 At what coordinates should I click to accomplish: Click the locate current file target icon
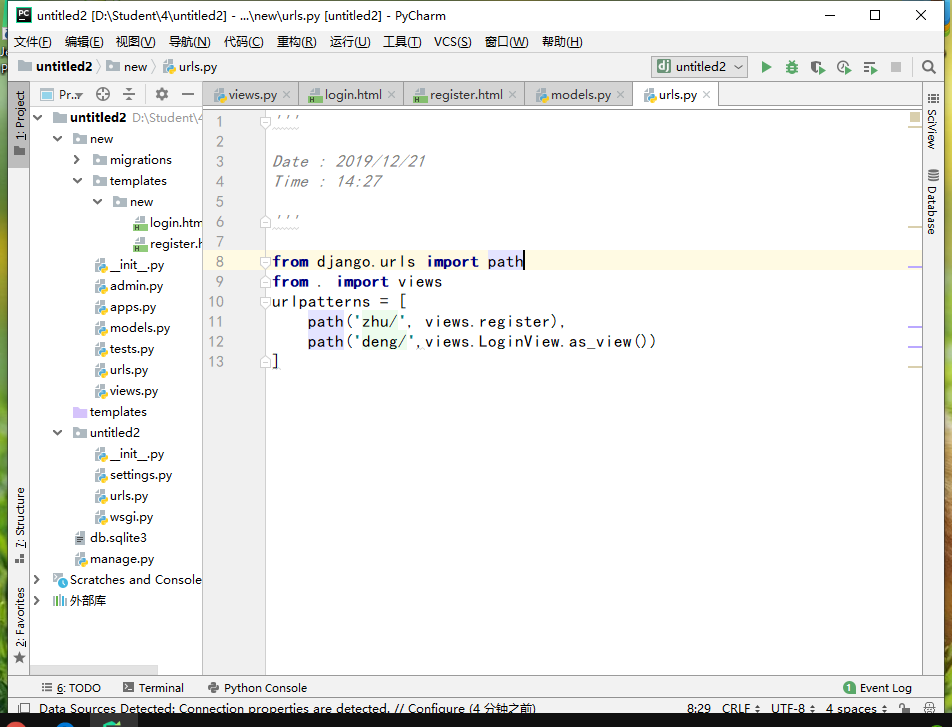click(x=102, y=94)
